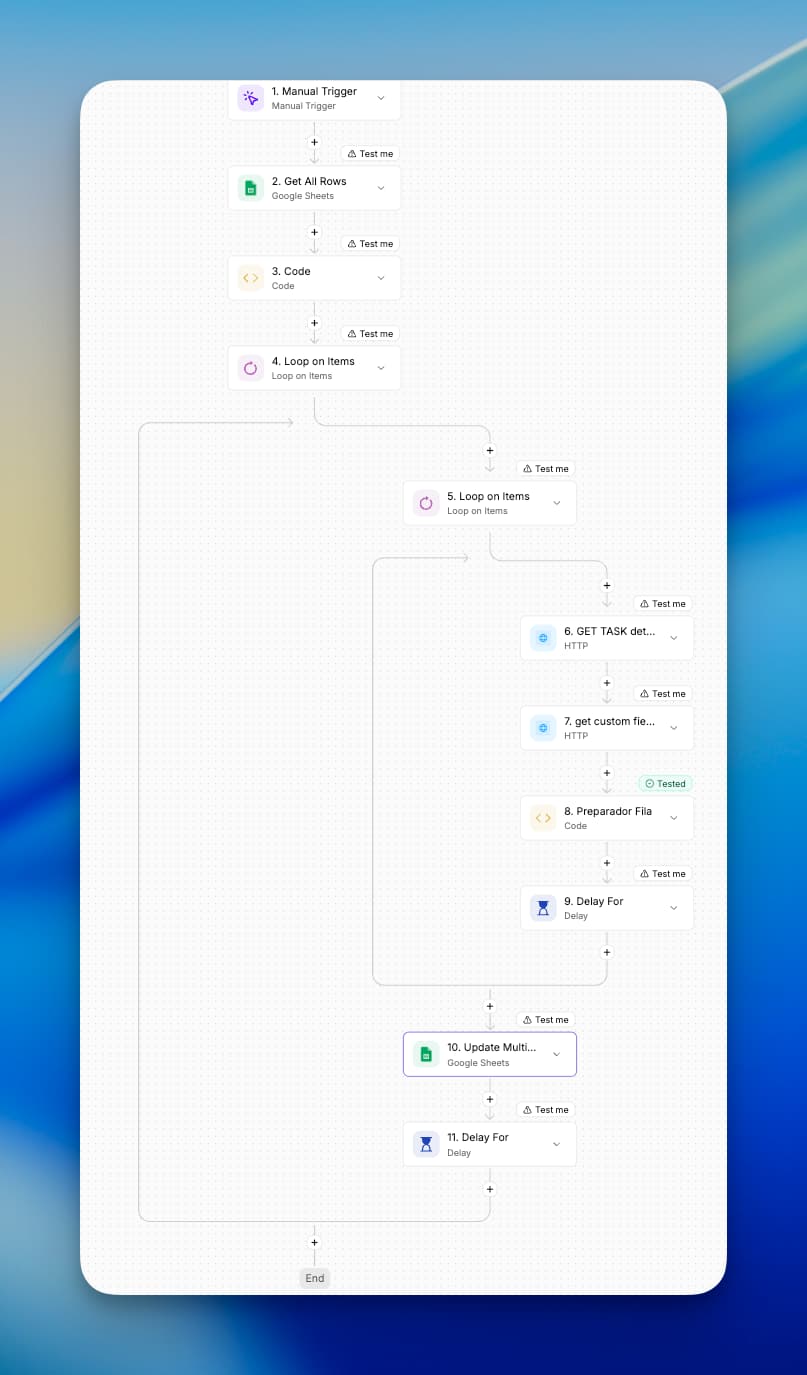Click the Tested badge above Preparador Fila
The image size is (807, 1375).
(665, 784)
